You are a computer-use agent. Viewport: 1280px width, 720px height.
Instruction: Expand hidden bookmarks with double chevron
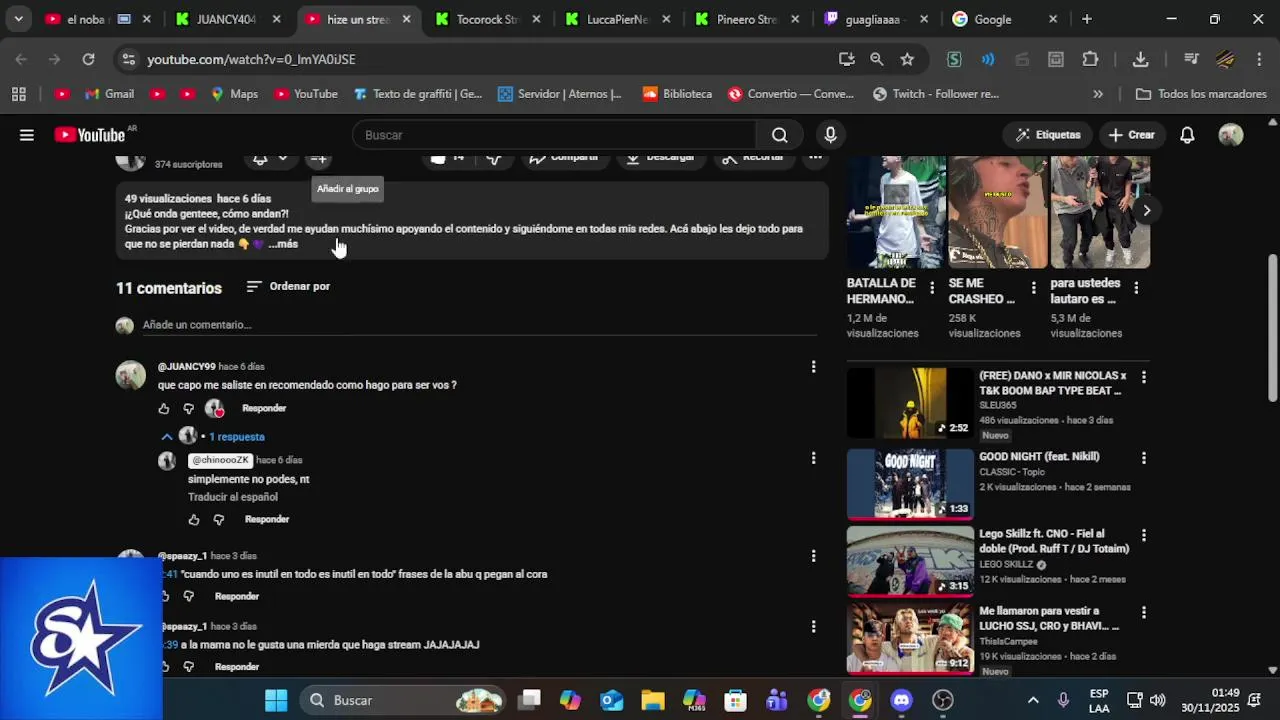[1098, 94]
